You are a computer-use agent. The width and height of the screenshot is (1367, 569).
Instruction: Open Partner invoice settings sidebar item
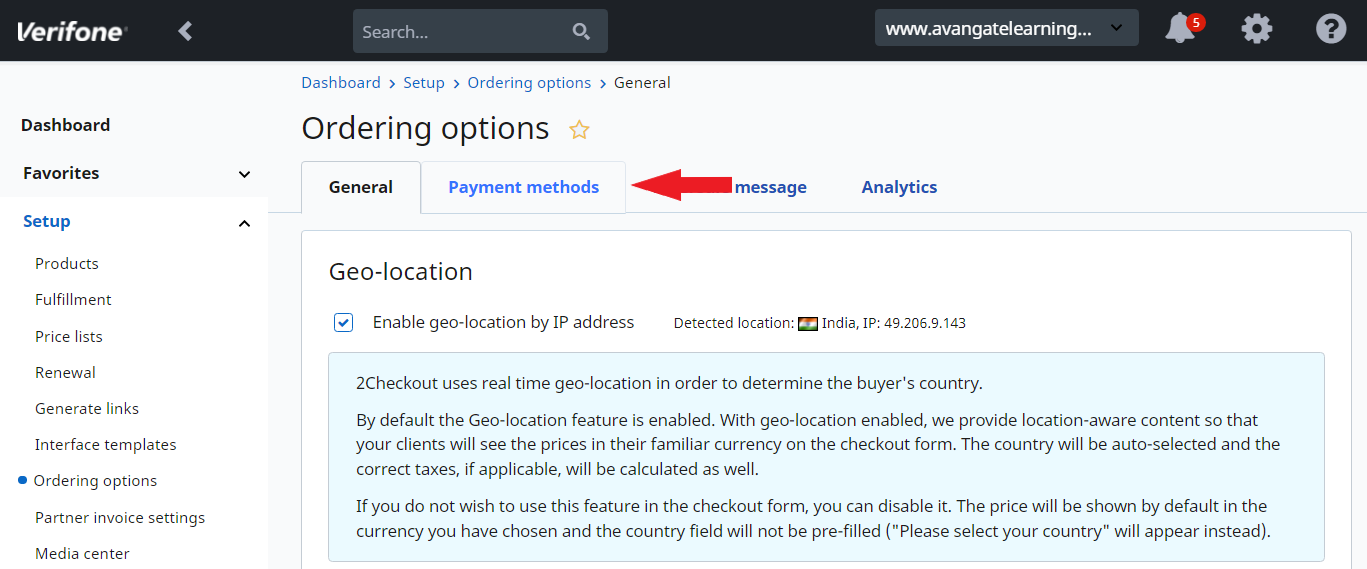(x=120, y=518)
